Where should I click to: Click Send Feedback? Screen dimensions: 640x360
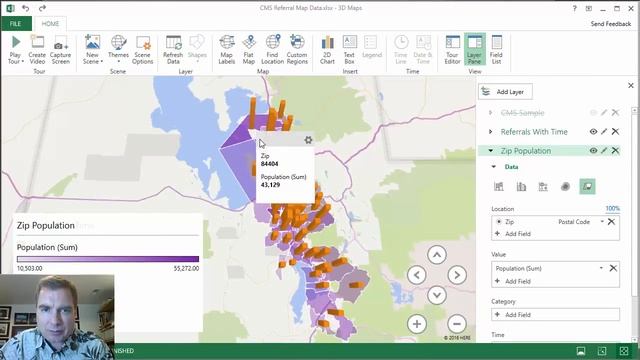pos(611,24)
